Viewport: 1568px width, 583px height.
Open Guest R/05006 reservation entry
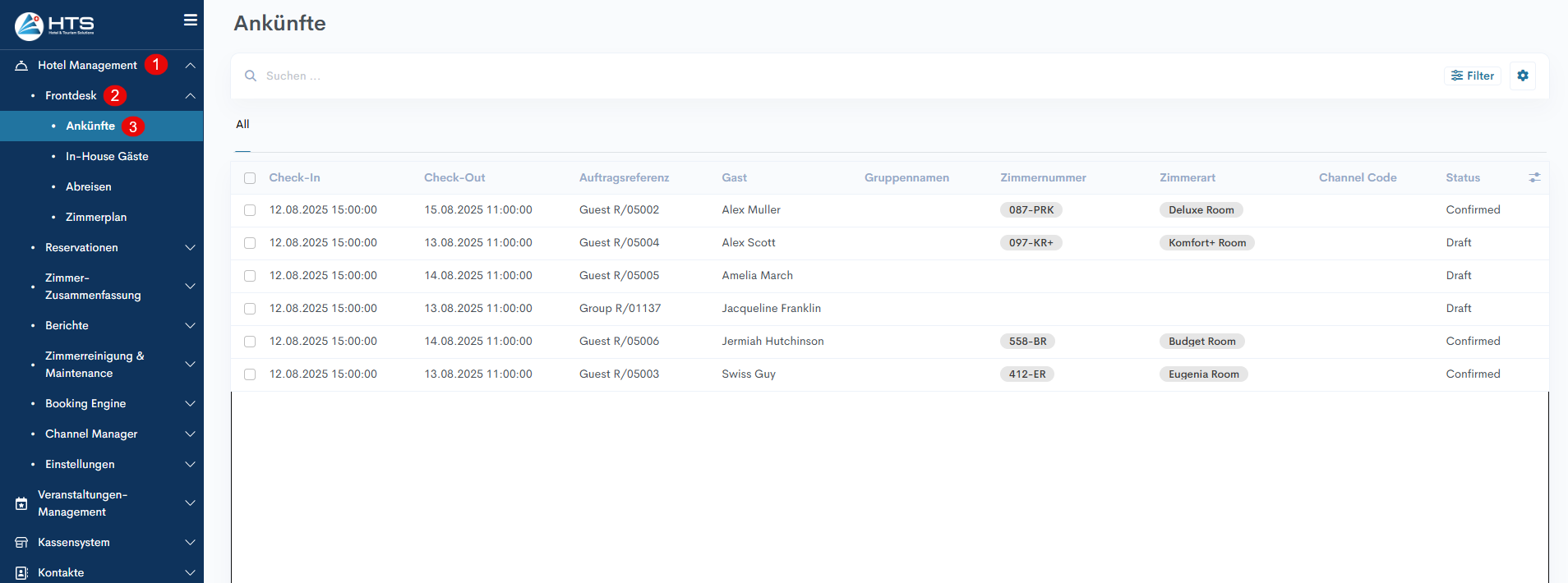[619, 342]
